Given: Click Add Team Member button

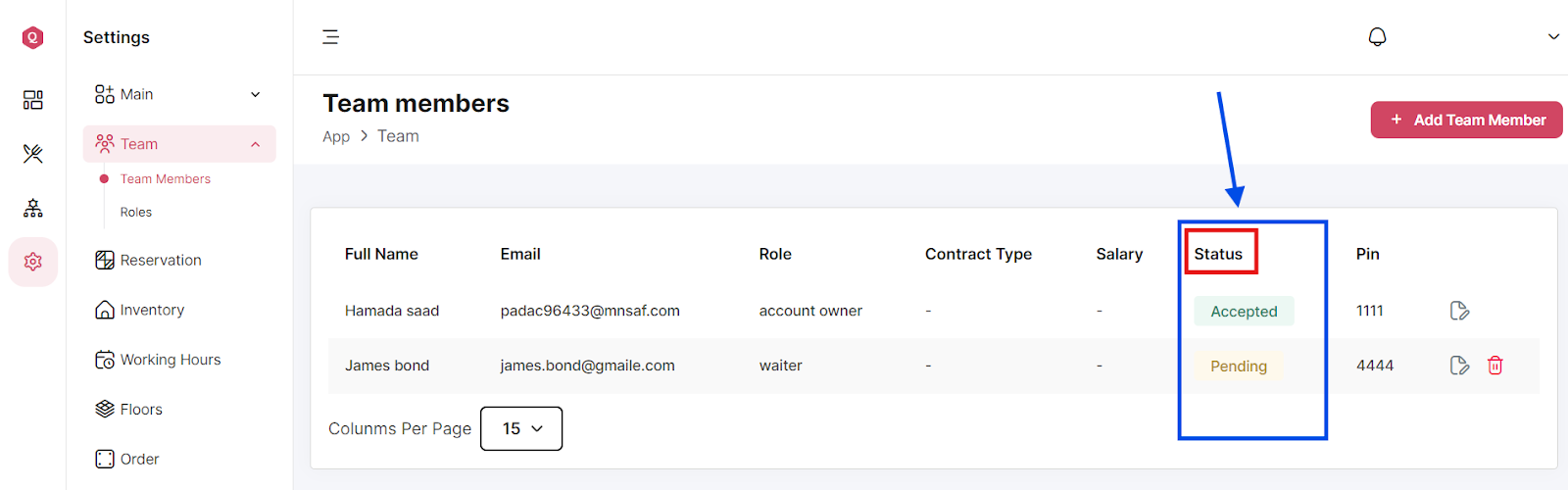Looking at the screenshot, I should (1466, 120).
